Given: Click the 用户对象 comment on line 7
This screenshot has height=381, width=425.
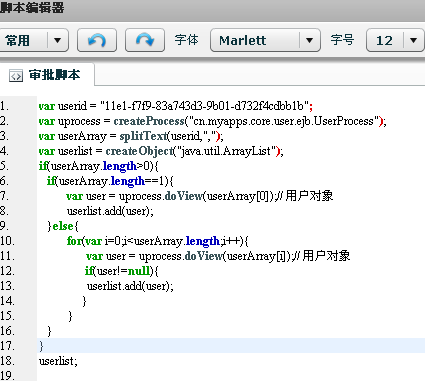Looking at the screenshot, I should pos(309,196).
